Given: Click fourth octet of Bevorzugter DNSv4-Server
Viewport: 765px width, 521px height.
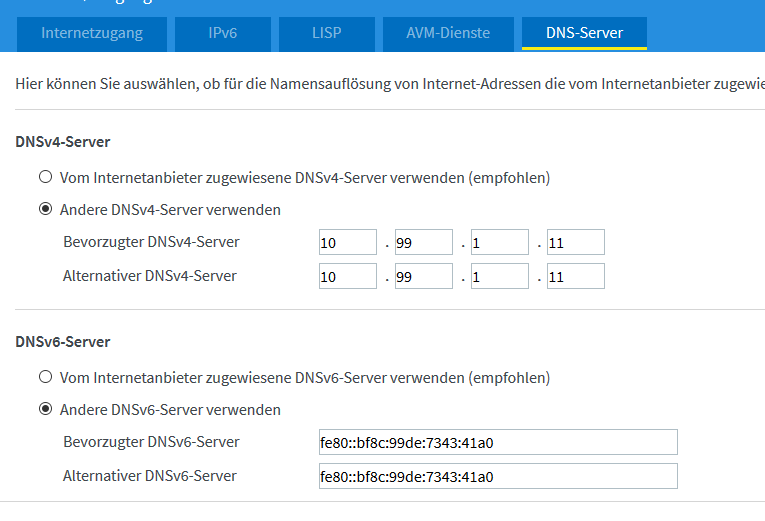Looking at the screenshot, I should tap(576, 243).
